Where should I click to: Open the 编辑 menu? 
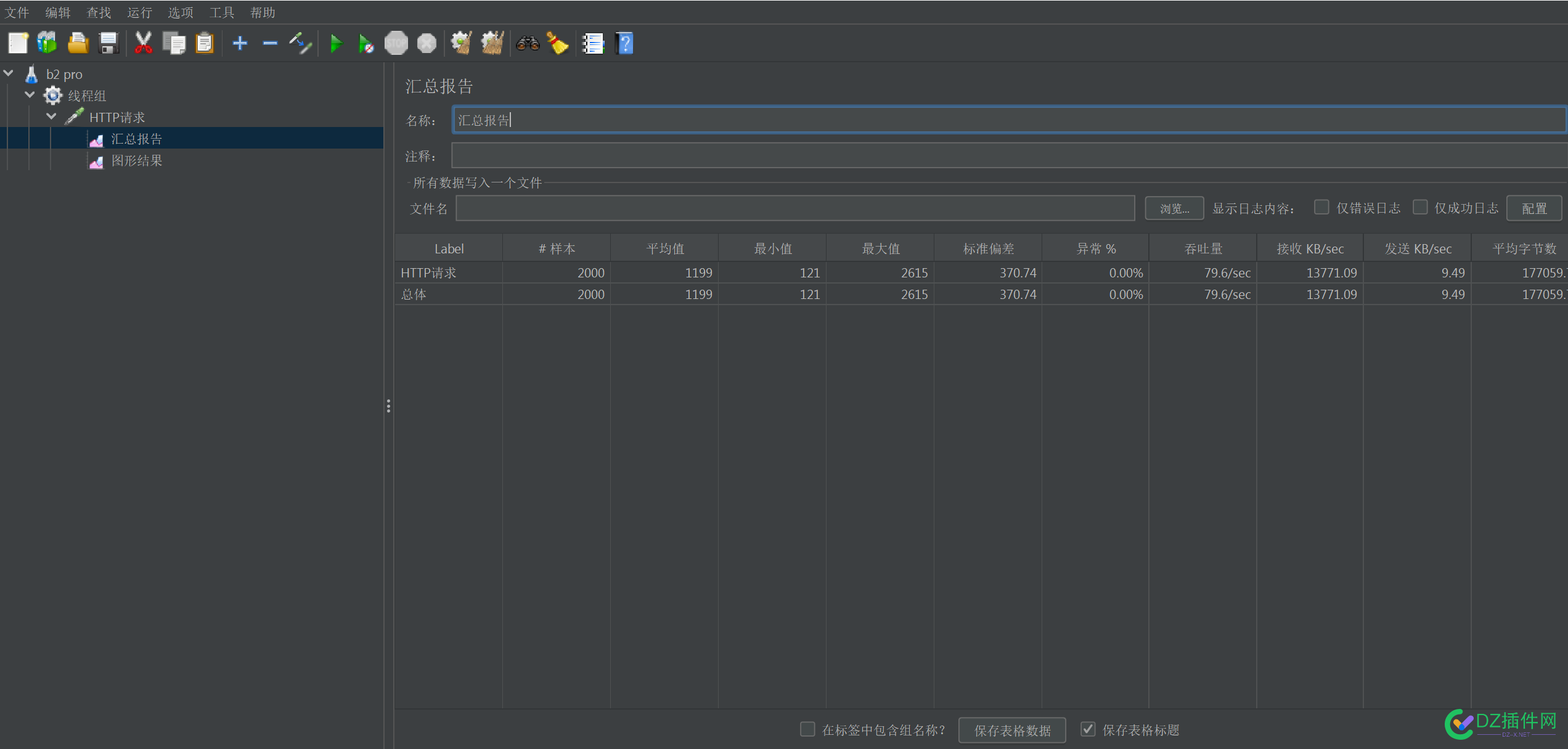[x=58, y=12]
